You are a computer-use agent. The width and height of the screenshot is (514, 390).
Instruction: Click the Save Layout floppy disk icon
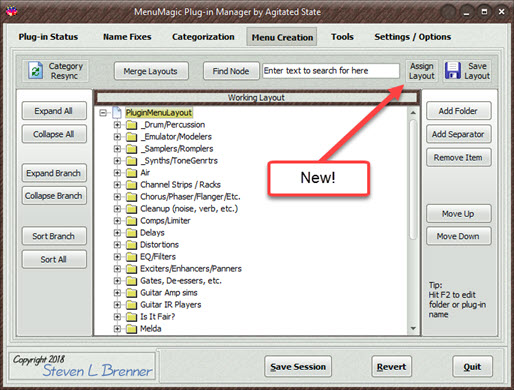(453, 70)
